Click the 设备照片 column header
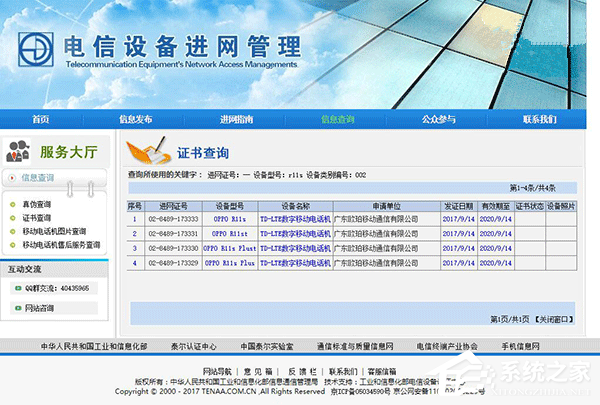600x405 pixels. [561, 206]
